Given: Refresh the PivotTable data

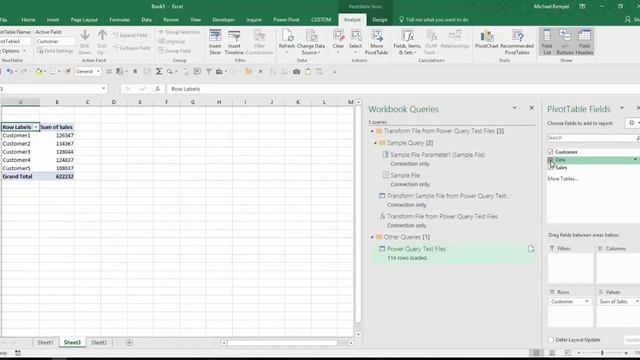Looking at the screenshot, I should click(287, 42).
